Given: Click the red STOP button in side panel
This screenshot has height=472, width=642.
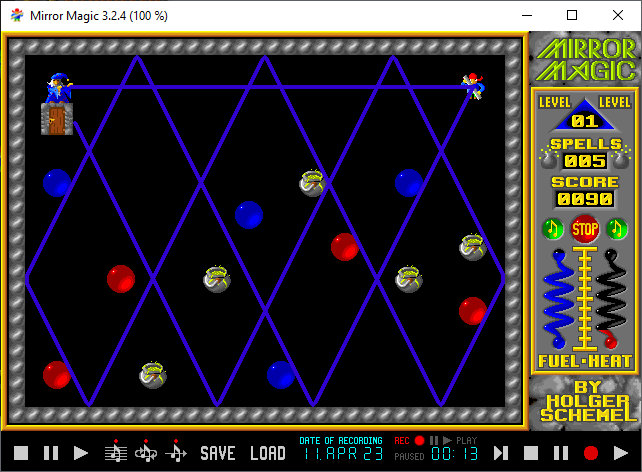Looking at the screenshot, I should pyautogui.click(x=585, y=229).
